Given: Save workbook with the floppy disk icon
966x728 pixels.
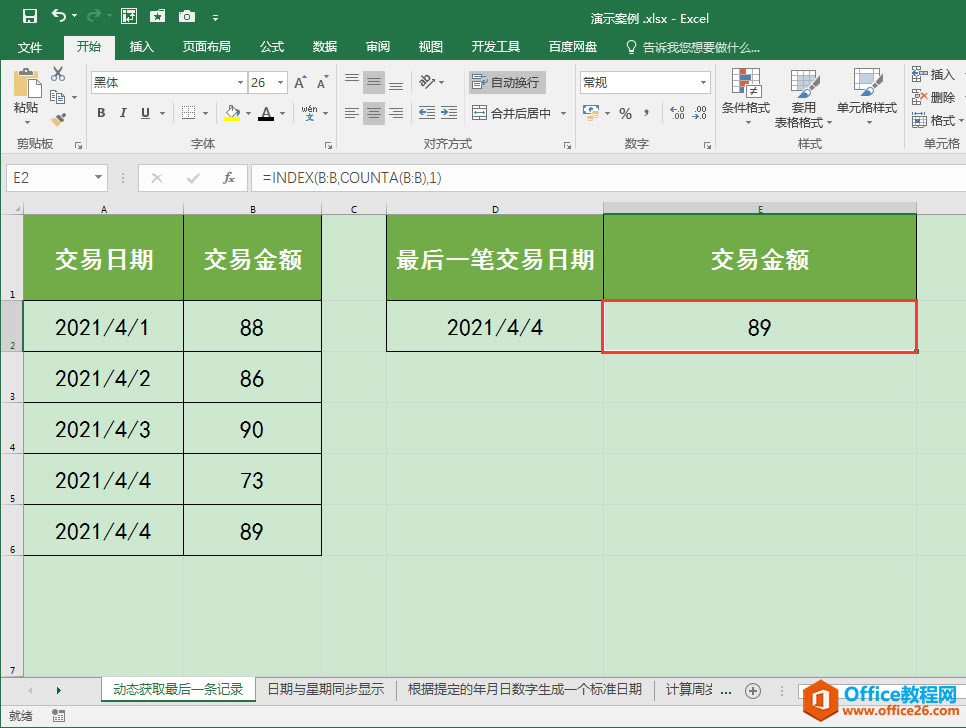Looking at the screenshot, I should click(x=29, y=16).
